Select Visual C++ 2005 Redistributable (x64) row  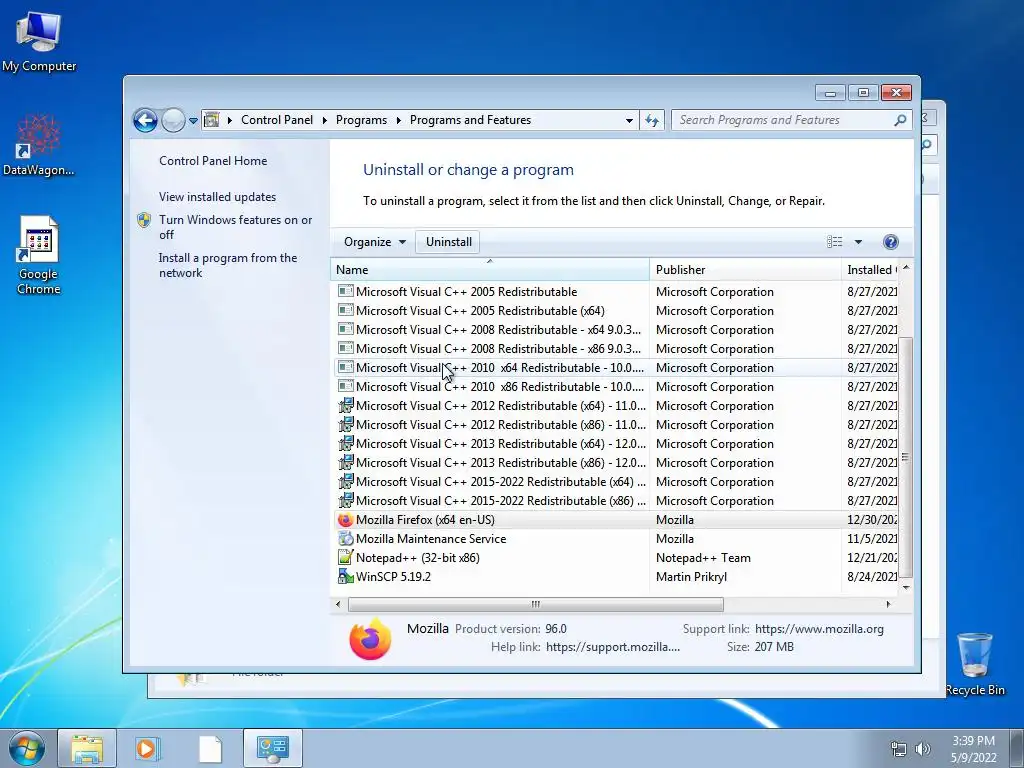[616, 311]
